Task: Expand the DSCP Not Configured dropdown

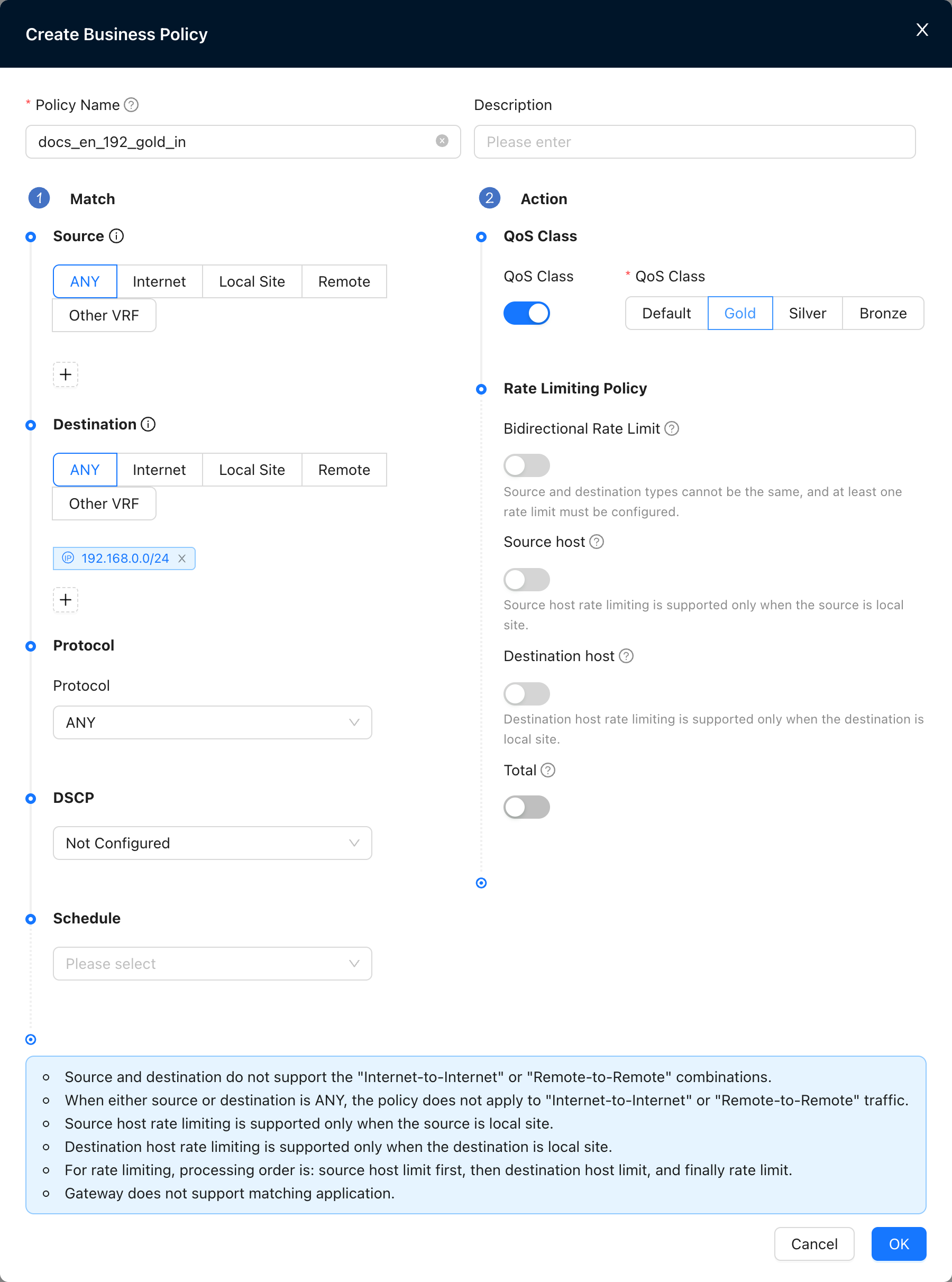Action: tap(213, 844)
